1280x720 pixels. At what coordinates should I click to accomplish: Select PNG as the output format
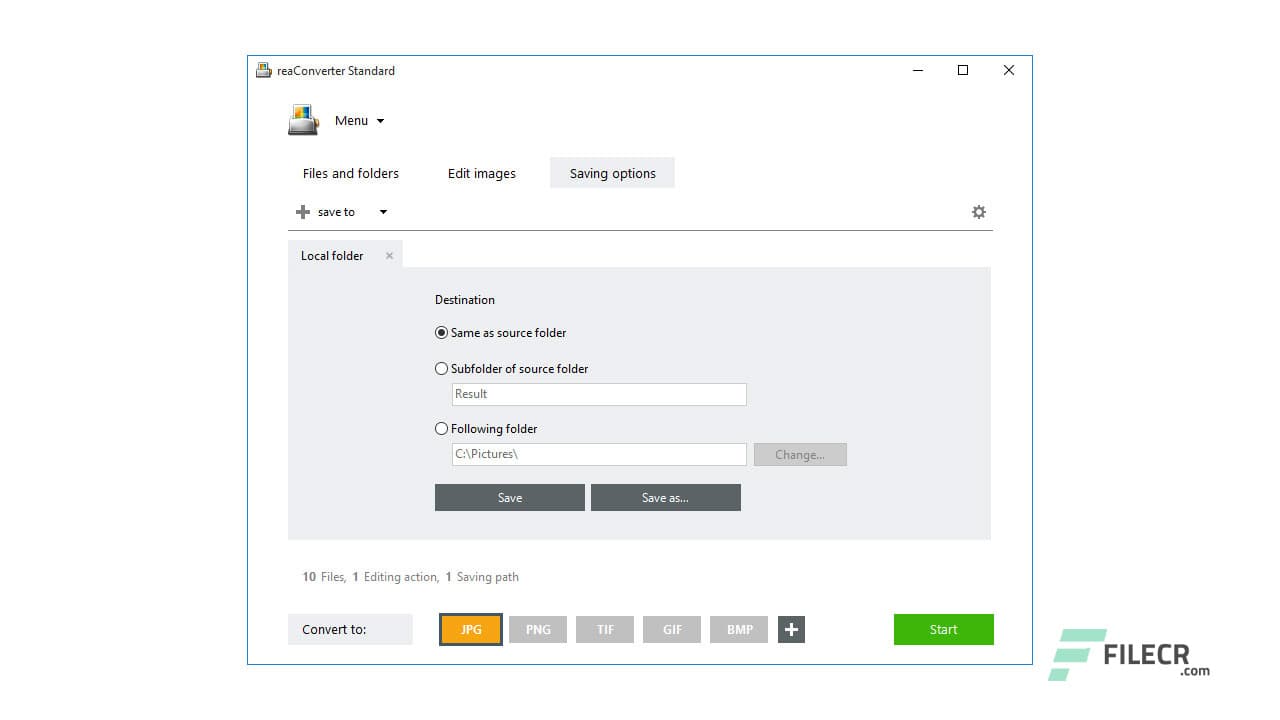(x=537, y=629)
